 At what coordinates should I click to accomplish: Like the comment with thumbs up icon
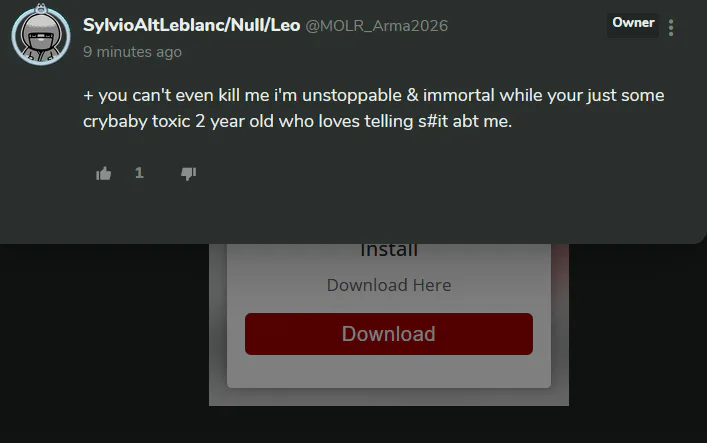pyautogui.click(x=104, y=174)
